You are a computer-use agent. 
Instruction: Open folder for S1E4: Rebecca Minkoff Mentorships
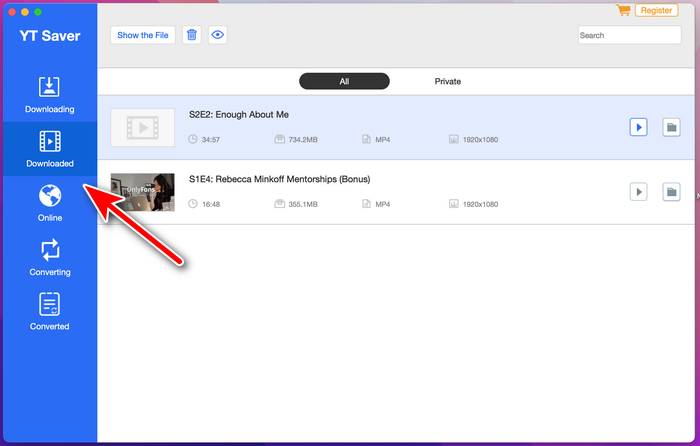671,192
